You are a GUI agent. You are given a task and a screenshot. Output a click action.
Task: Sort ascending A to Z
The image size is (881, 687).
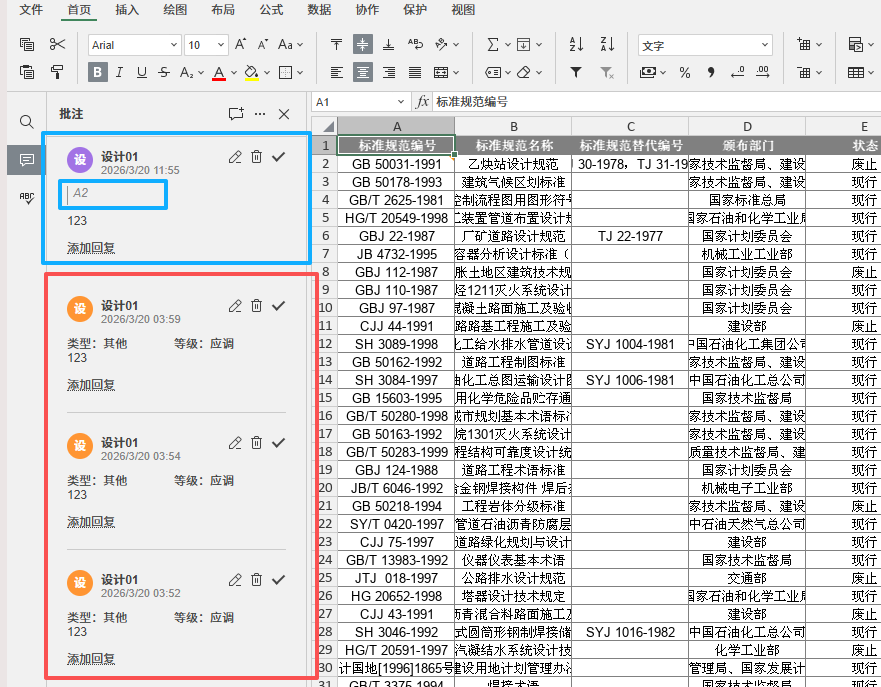(576, 45)
